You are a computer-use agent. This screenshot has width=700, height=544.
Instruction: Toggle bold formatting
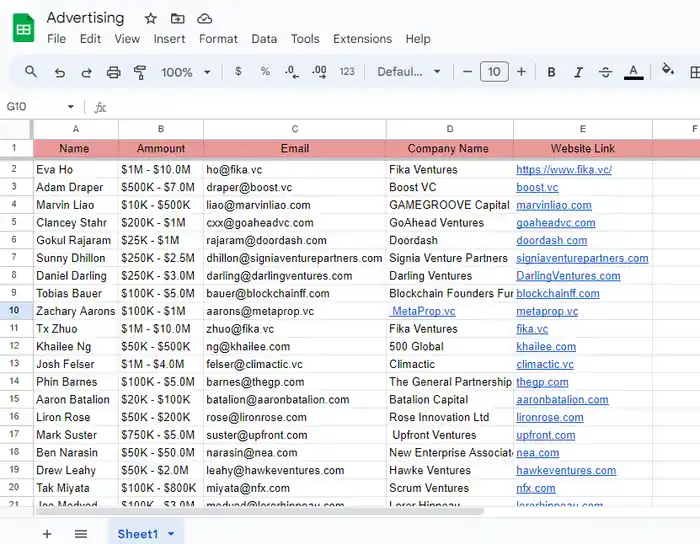click(x=551, y=72)
